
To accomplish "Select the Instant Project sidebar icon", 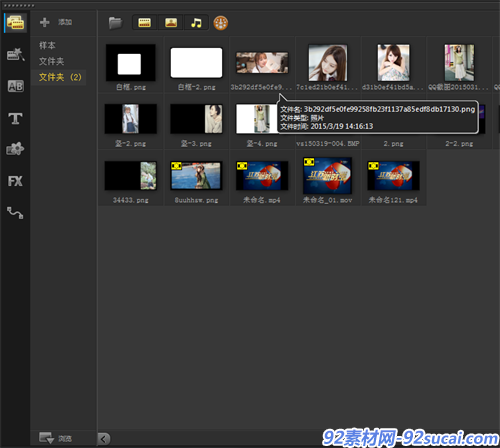I will 15,54.
